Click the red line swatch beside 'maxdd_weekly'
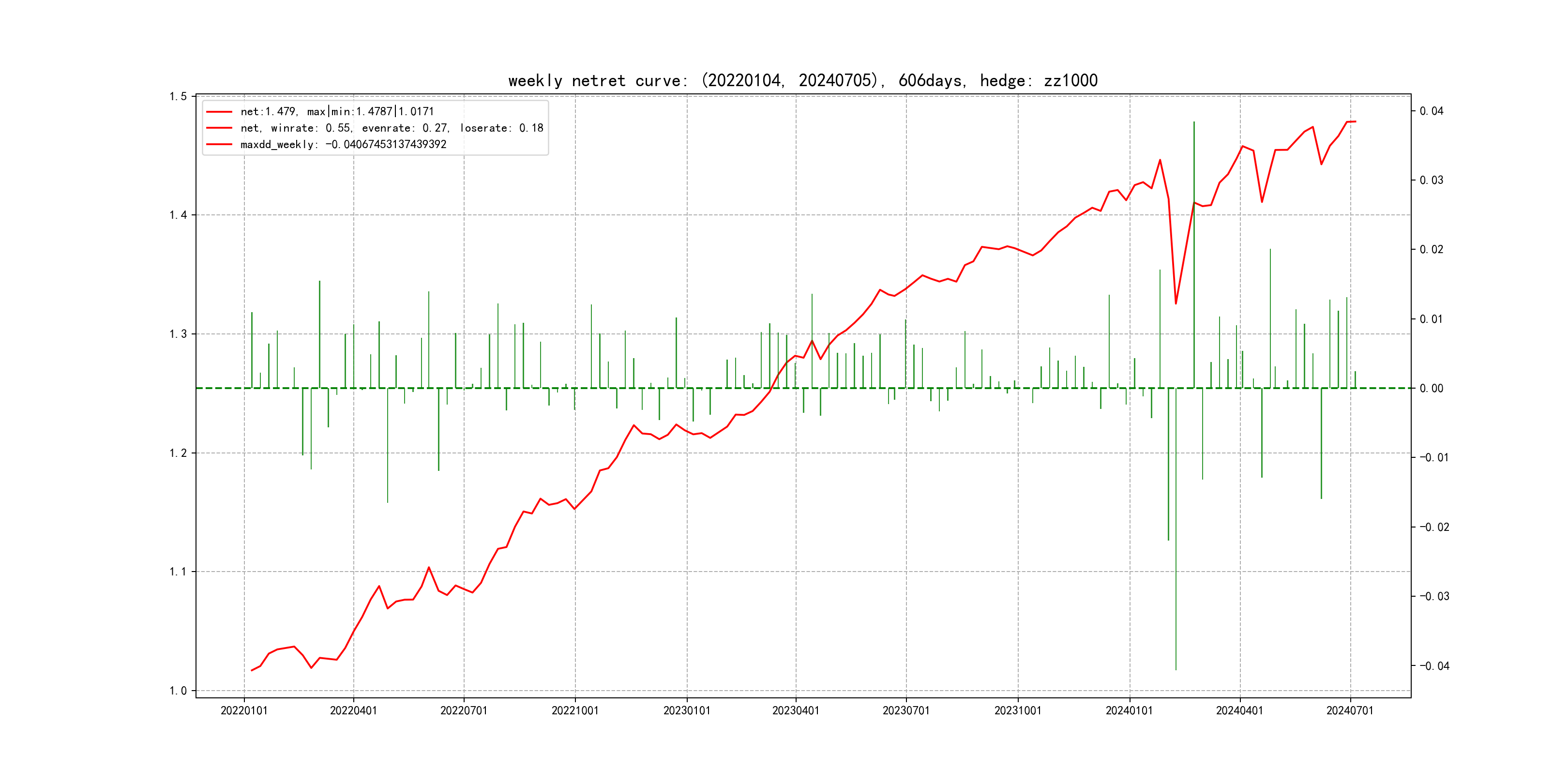 click(x=219, y=144)
